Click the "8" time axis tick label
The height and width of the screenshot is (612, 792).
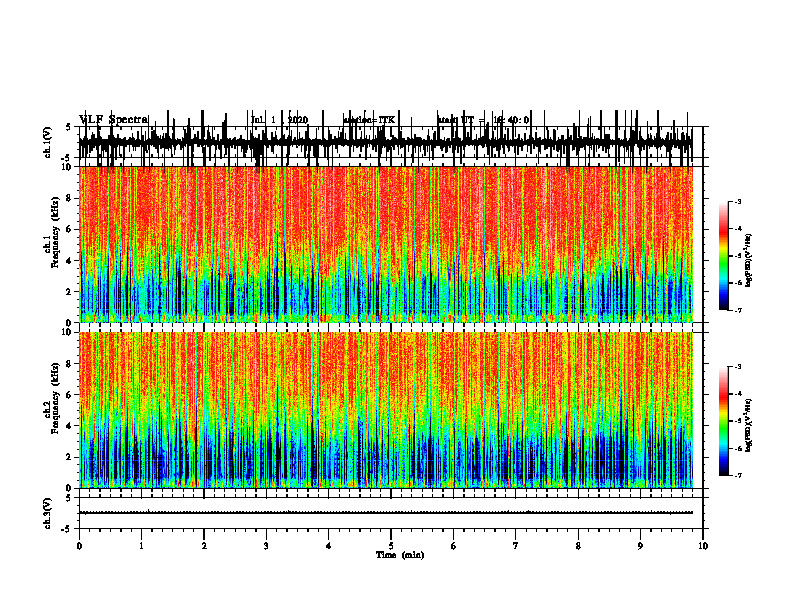[x=578, y=546]
